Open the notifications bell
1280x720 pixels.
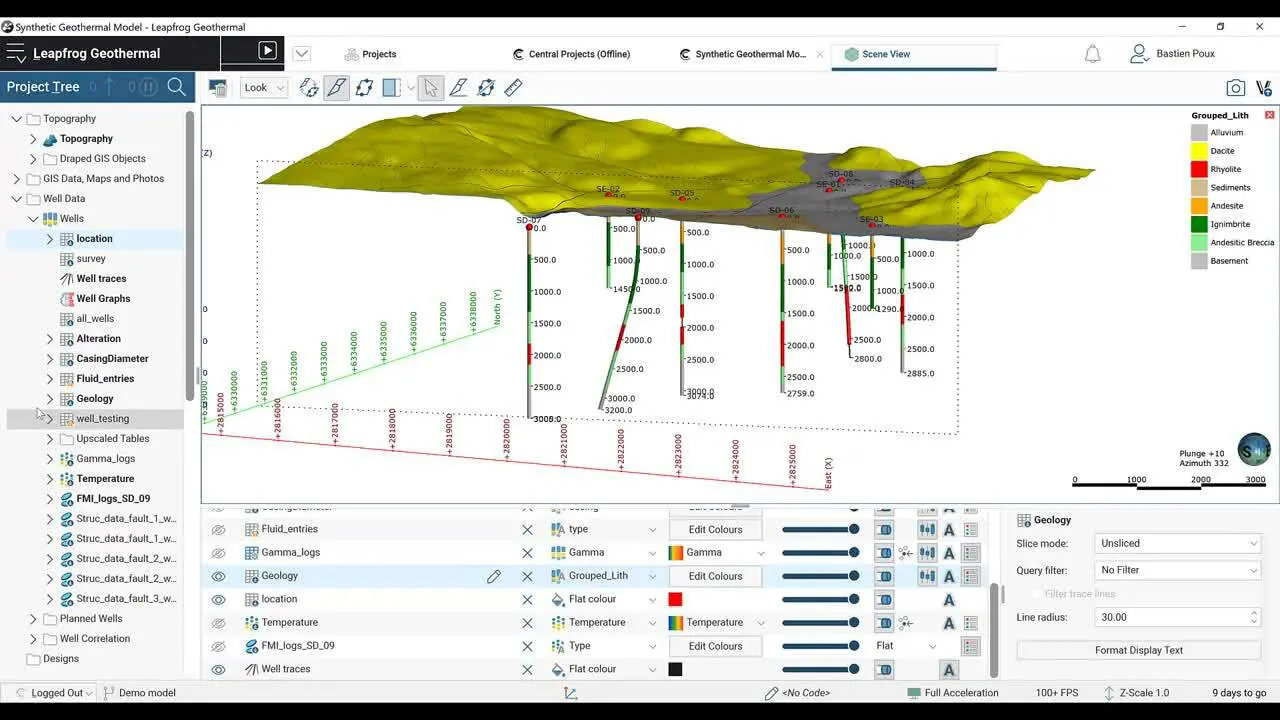click(x=1093, y=54)
